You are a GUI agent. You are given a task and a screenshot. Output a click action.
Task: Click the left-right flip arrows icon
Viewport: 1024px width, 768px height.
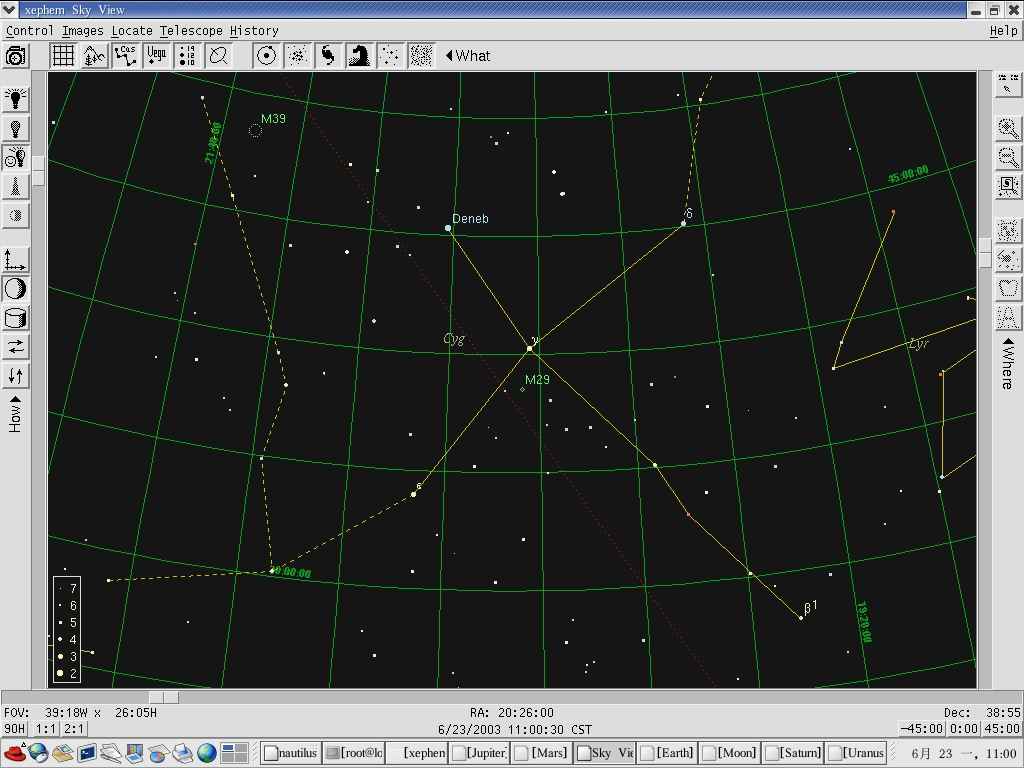(x=16, y=347)
